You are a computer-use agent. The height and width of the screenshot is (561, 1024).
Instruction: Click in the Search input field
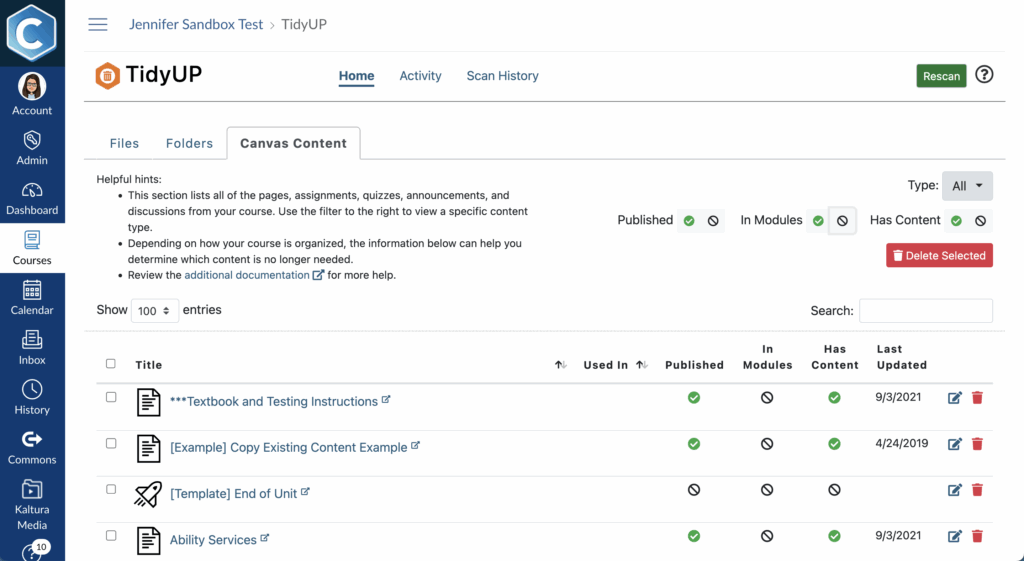coord(925,311)
